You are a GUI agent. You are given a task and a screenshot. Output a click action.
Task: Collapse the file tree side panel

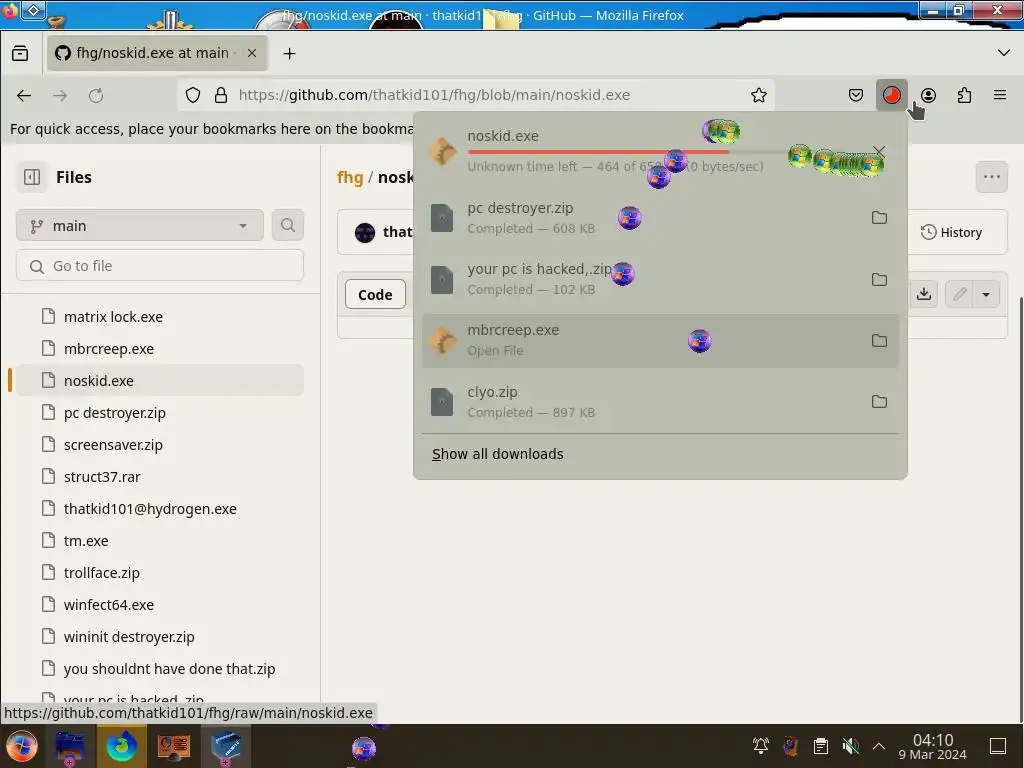pyautogui.click(x=32, y=177)
